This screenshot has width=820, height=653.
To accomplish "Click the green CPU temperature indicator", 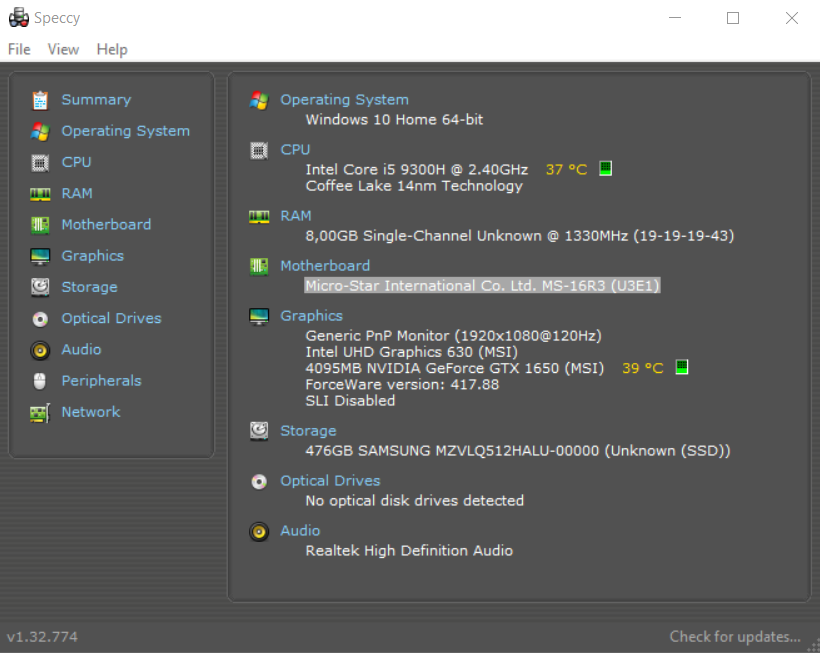I will click(x=605, y=169).
